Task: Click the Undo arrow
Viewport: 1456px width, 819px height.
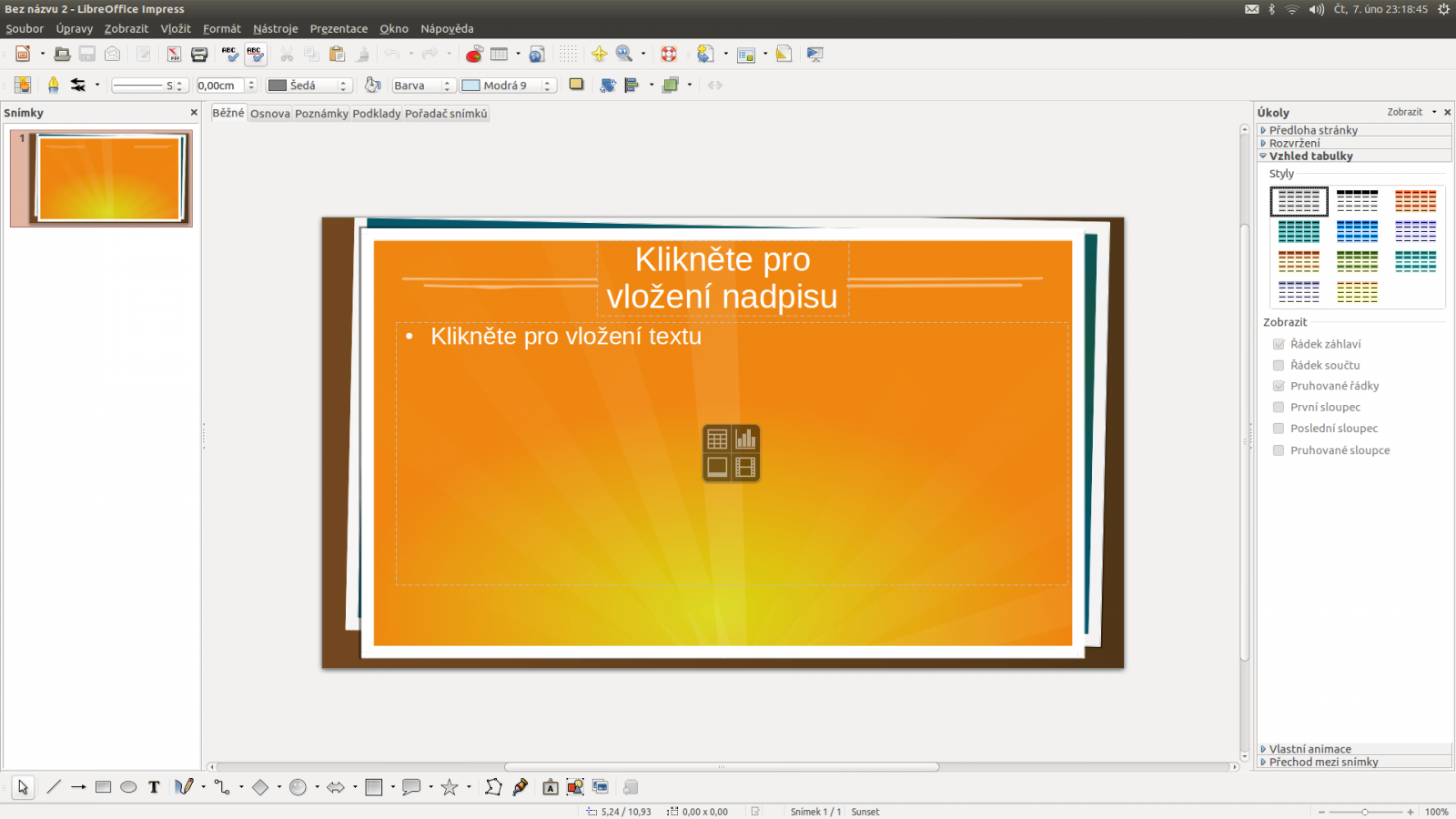Action: 393,54
